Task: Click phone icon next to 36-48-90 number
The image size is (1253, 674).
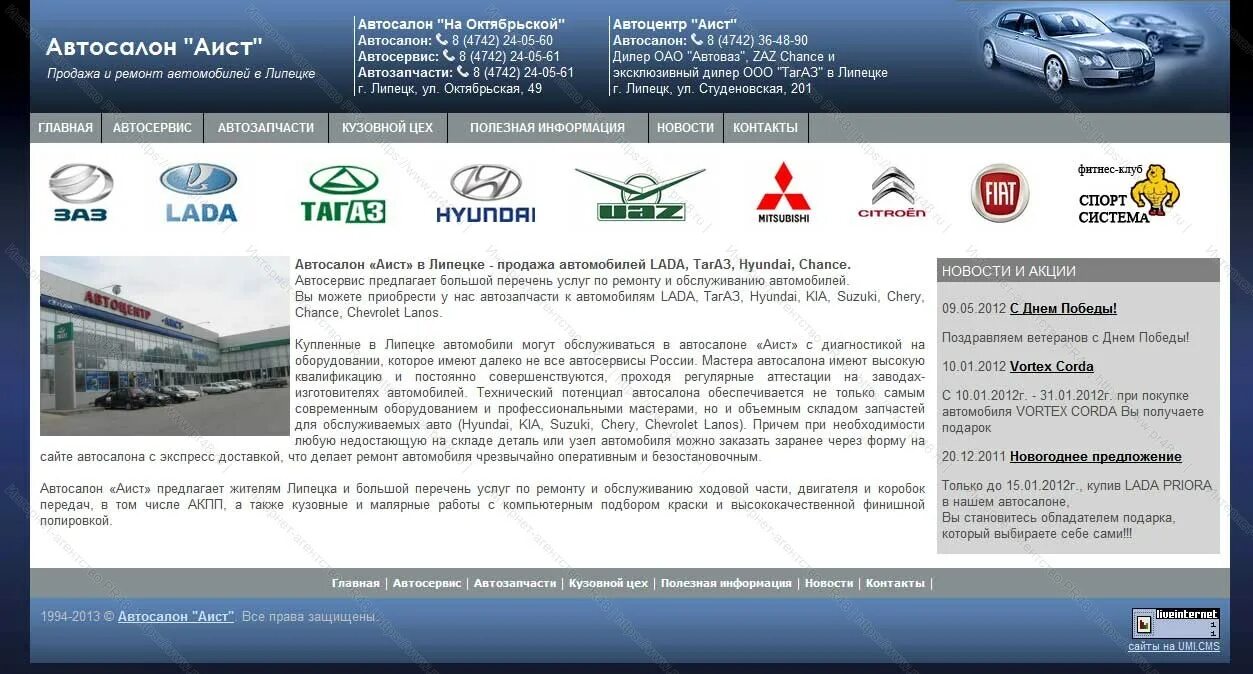Action: 697,40
